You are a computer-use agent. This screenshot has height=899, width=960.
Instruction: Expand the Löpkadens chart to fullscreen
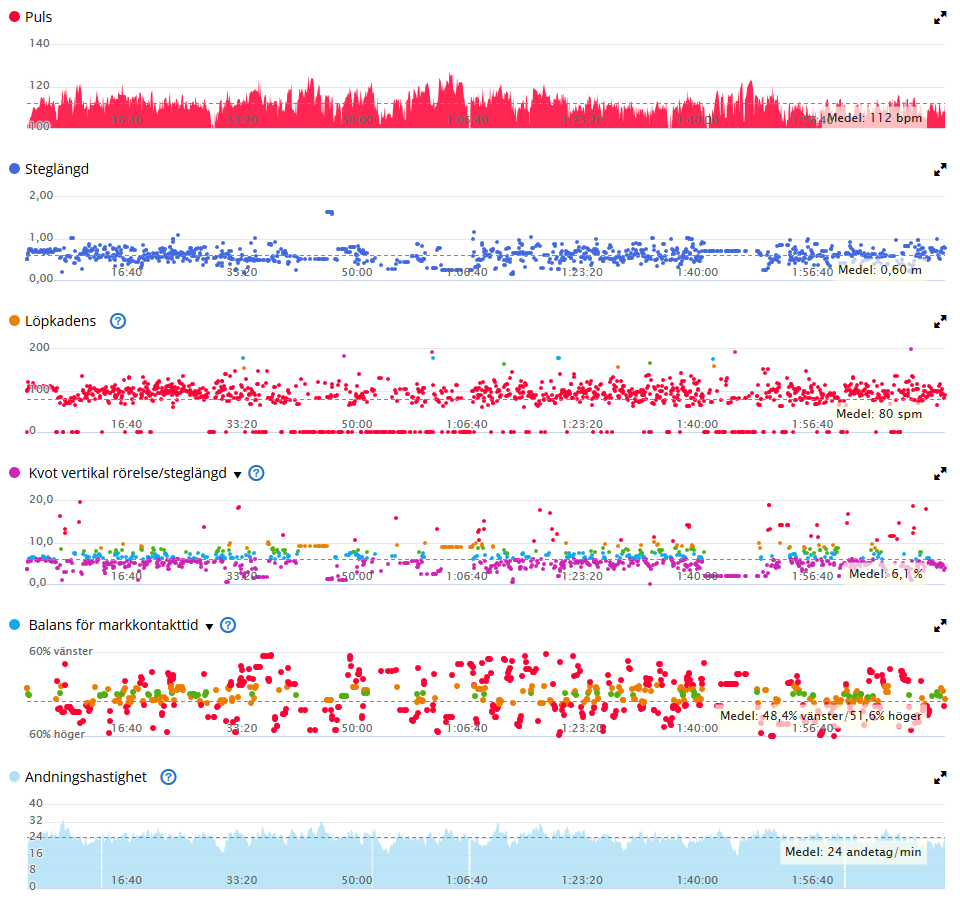tap(940, 322)
